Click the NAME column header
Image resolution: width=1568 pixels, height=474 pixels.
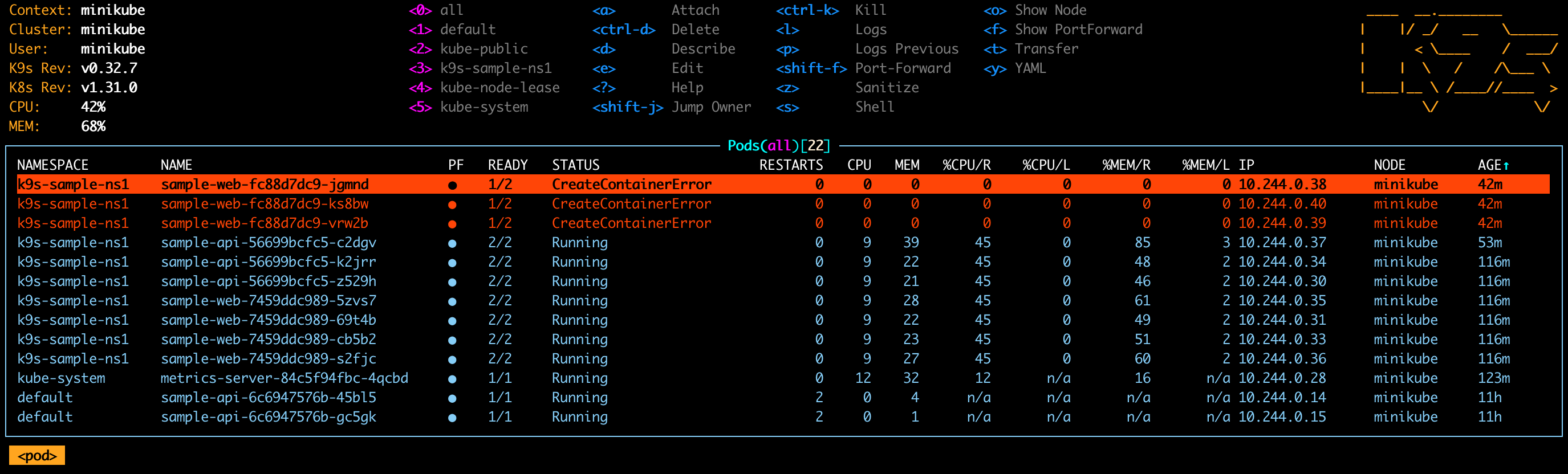point(177,165)
